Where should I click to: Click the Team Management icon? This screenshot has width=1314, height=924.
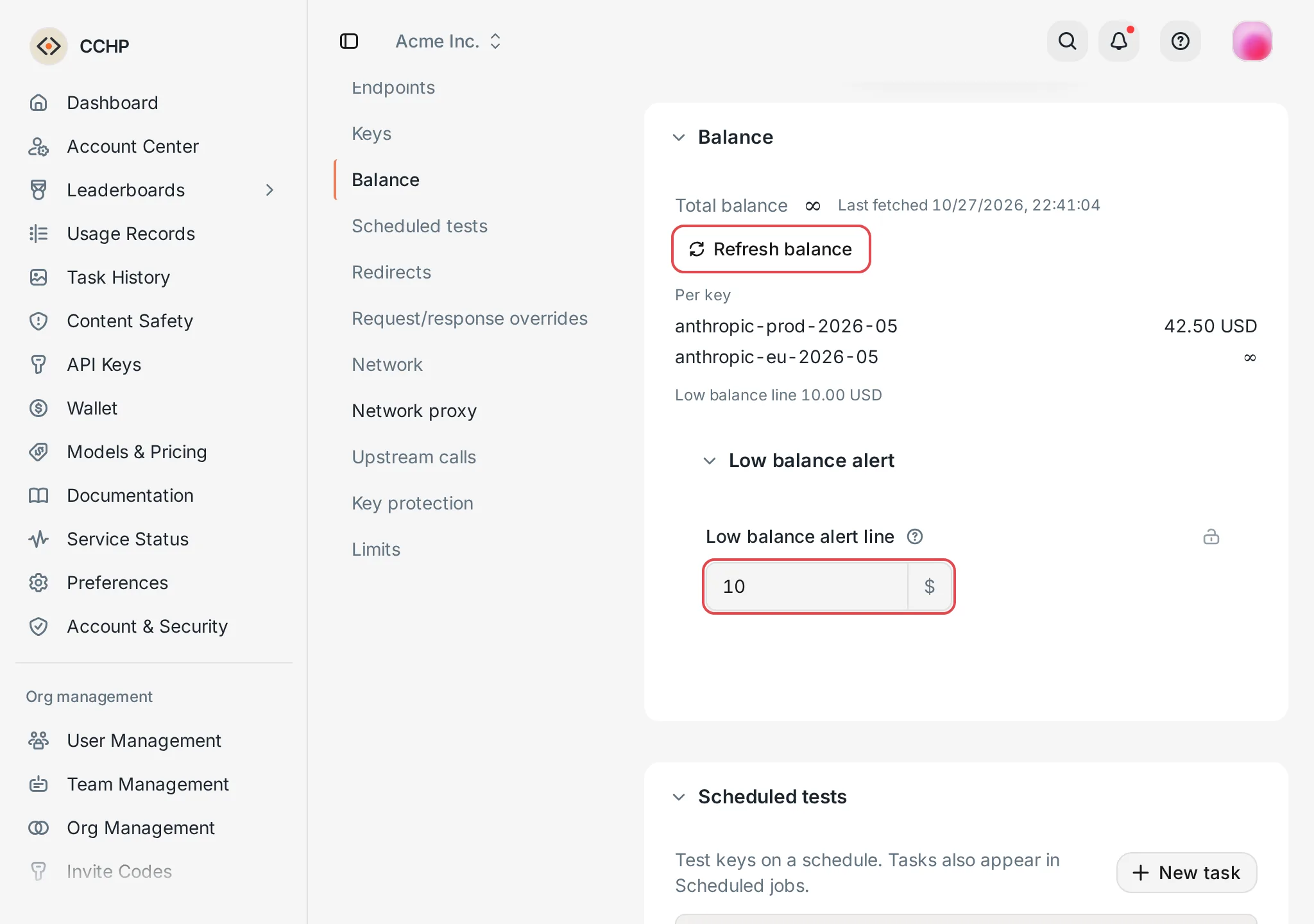pyautogui.click(x=38, y=784)
